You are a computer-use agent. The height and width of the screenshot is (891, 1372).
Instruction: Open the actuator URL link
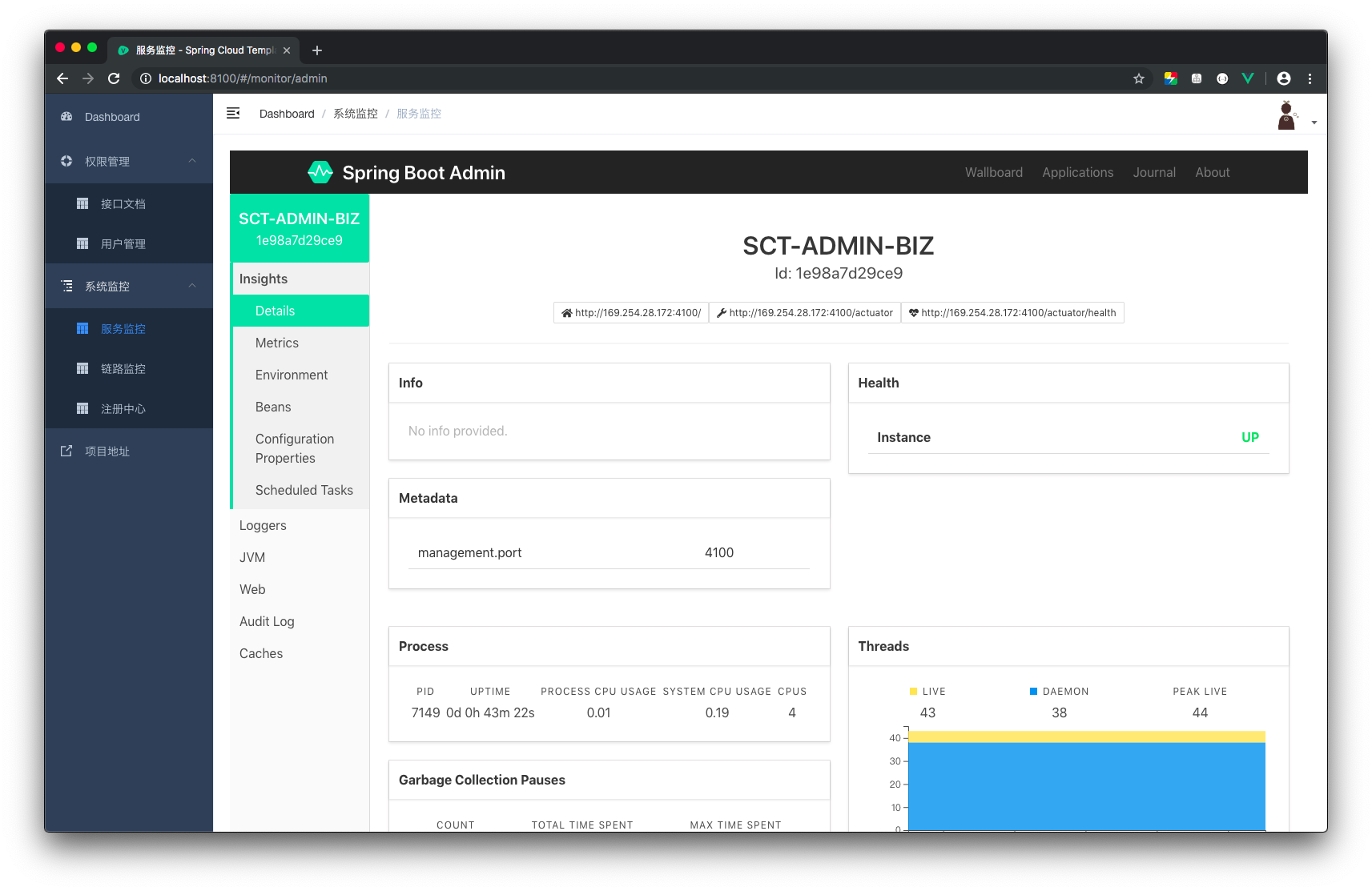point(805,313)
